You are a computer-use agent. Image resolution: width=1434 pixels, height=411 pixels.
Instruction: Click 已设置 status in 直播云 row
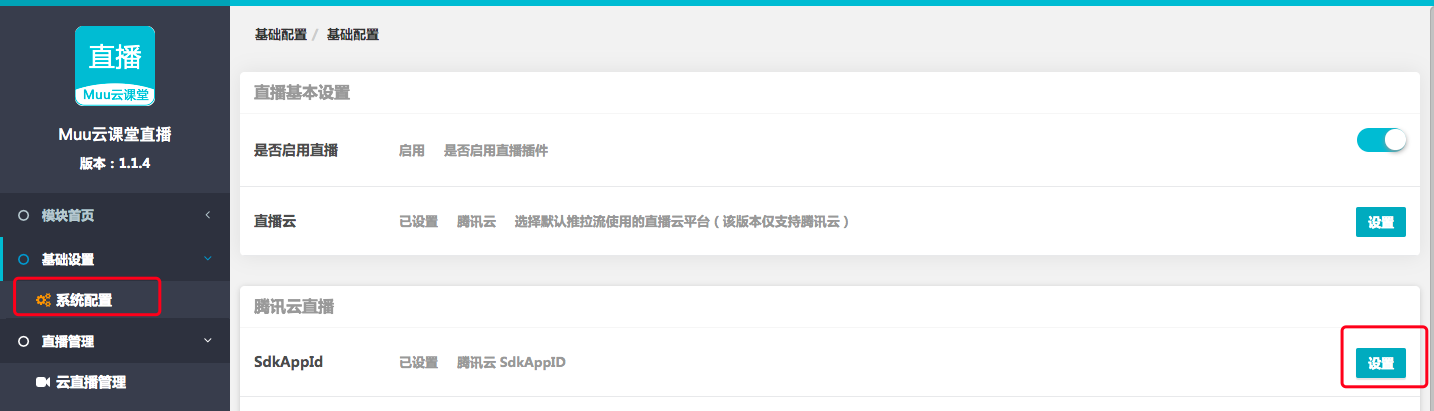point(419,221)
